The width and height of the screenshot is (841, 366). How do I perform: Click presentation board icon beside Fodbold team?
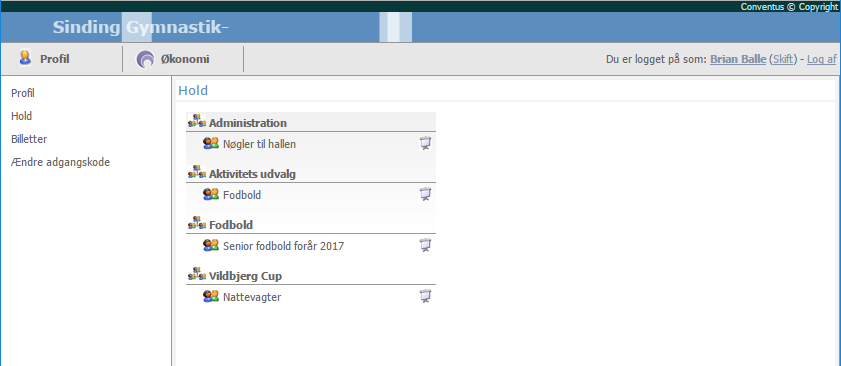pyautogui.click(x=425, y=194)
